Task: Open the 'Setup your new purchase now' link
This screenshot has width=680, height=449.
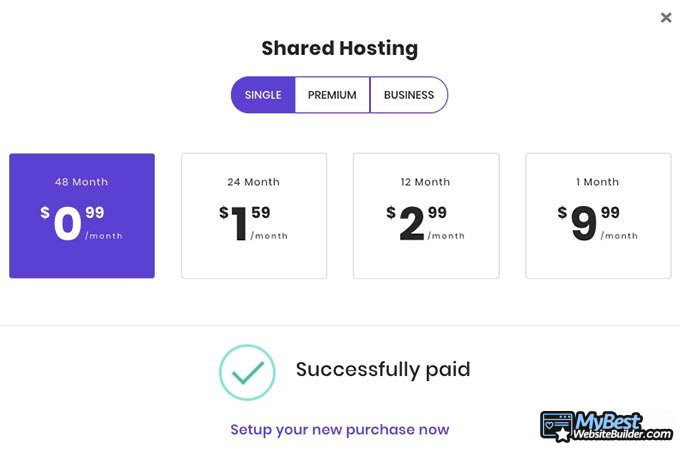Action: (340, 429)
